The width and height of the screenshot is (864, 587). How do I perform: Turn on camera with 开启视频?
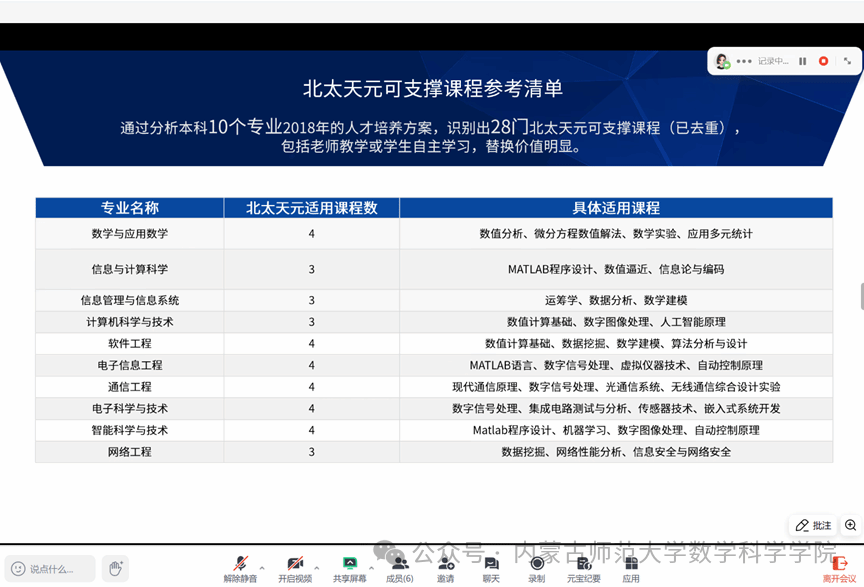pos(295,565)
